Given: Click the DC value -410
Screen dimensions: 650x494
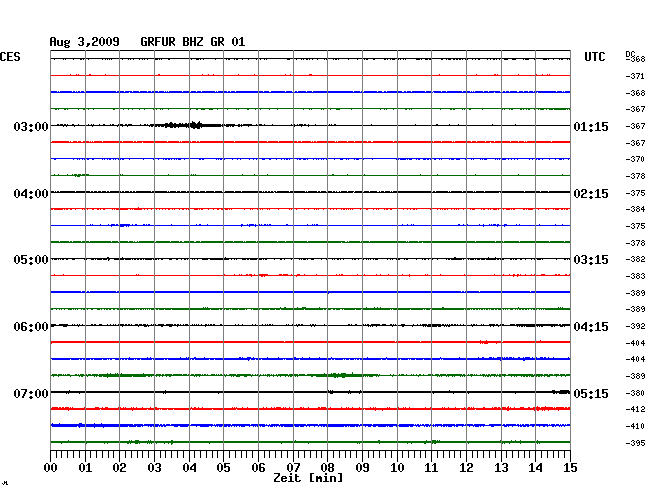Looking at the screenshot, I should [635, 426].
